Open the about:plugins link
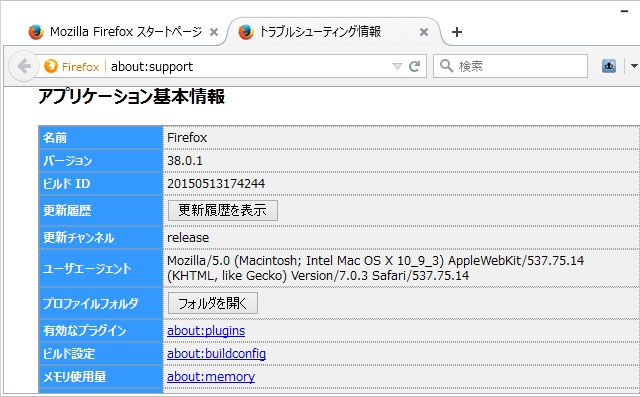Image resolution: width=640 pixels, height=397 pixels. (206, 330)
